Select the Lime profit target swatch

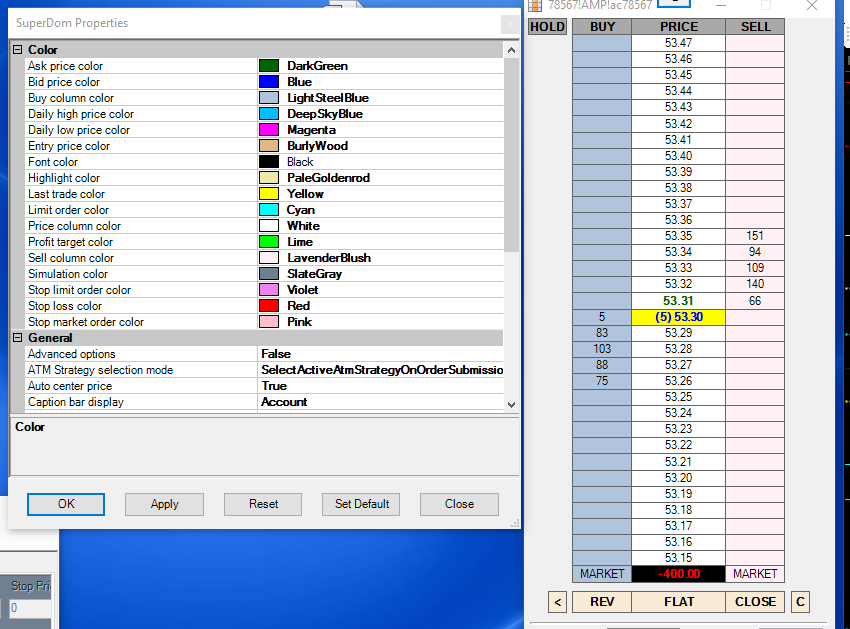[269, 242]
